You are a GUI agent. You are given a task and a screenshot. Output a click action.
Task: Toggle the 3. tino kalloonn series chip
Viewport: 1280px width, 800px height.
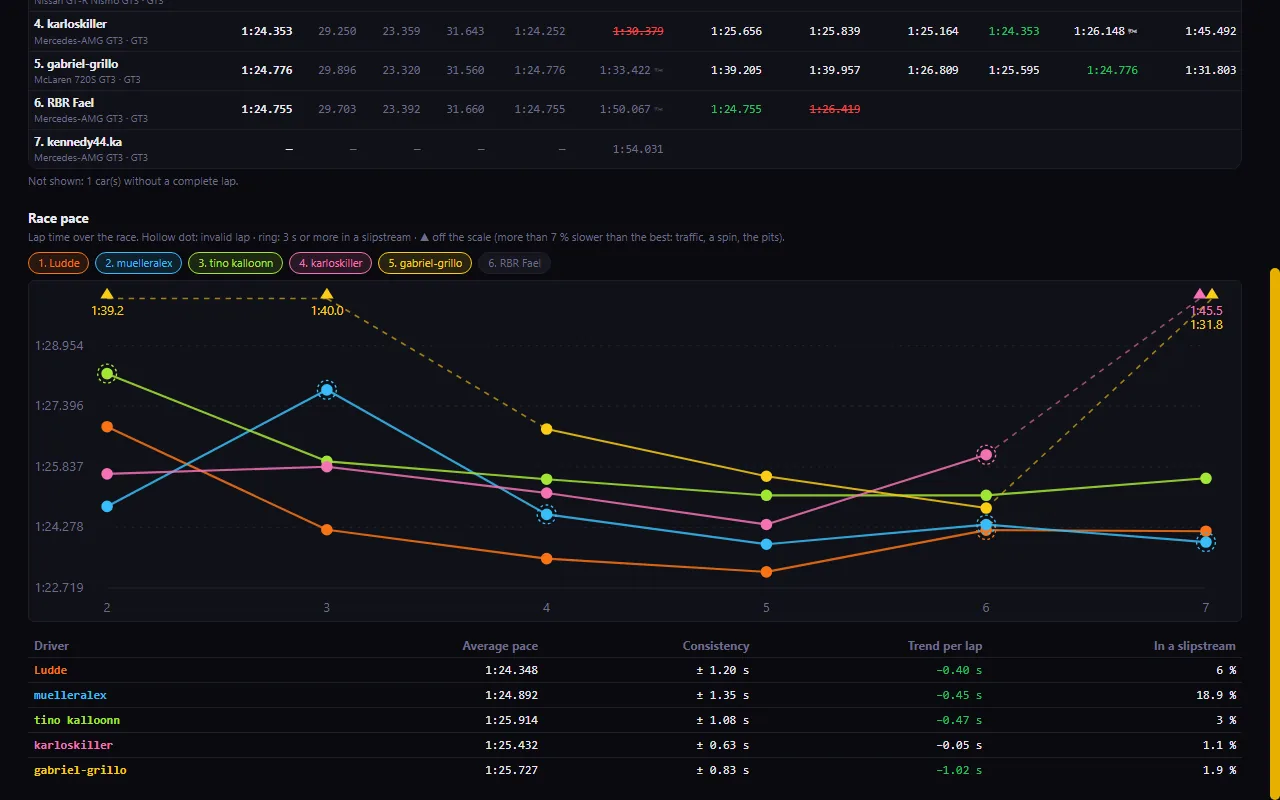pyautogui.click(x=235, y=263)
